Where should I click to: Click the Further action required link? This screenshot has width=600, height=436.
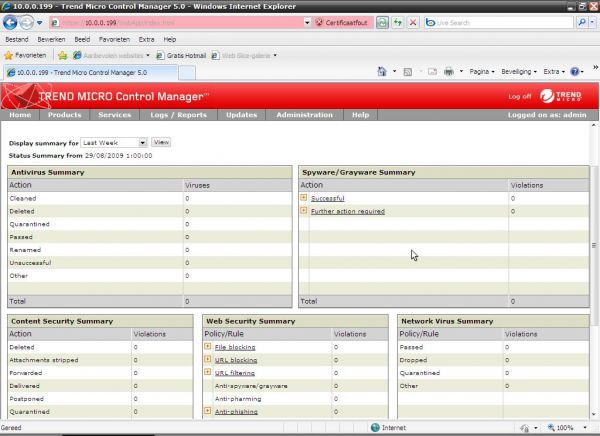click(x=348, y=211)
